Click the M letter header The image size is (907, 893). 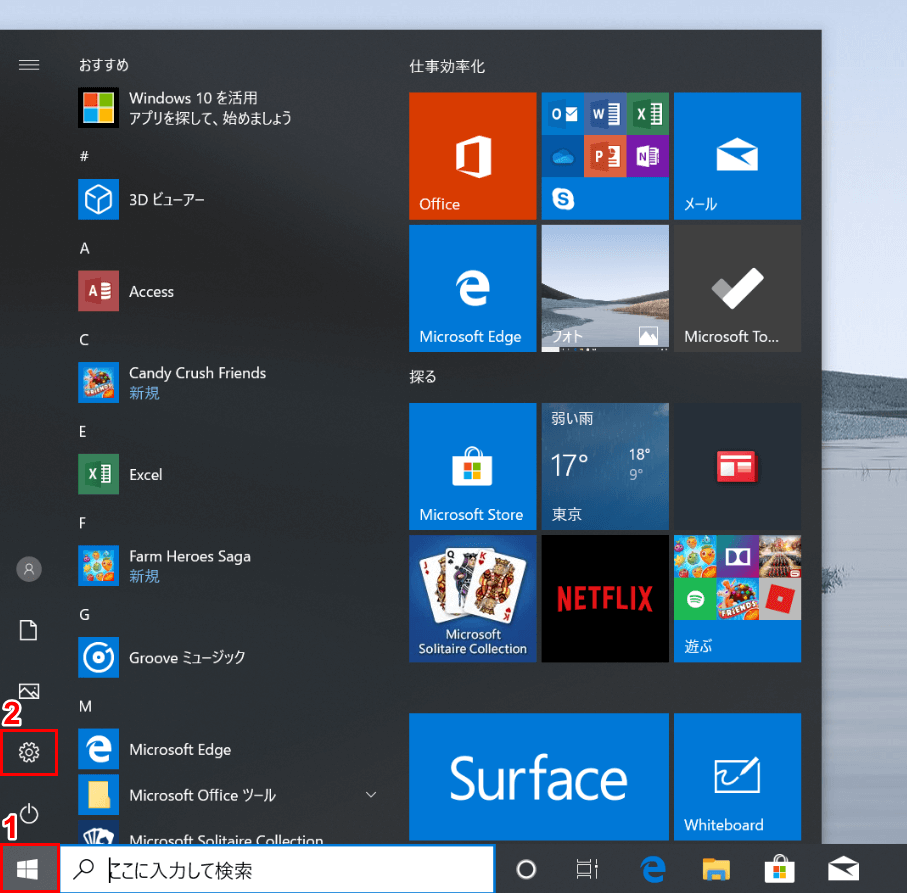click(x=85, y=706)
